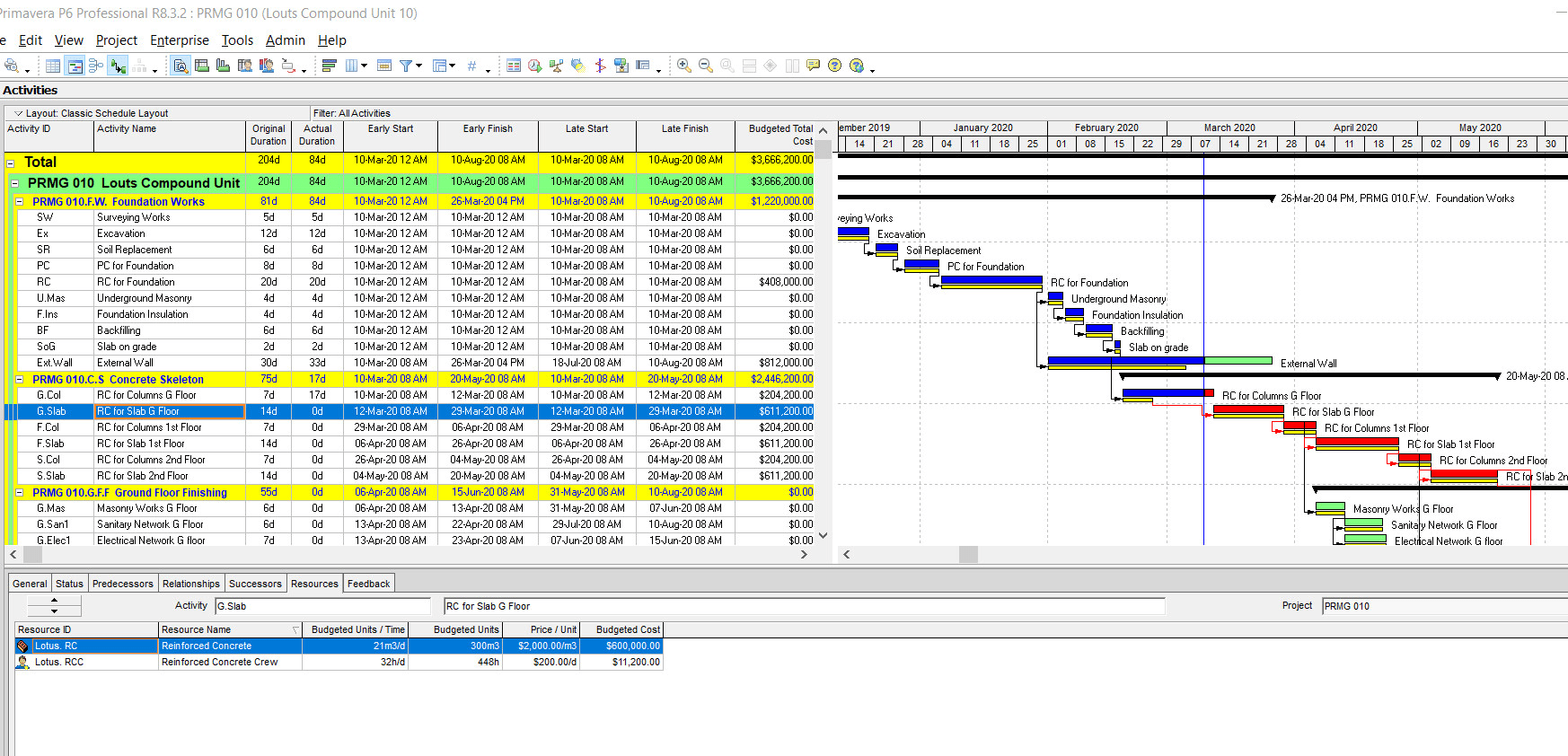Image resolution: width=1568 pixels, height=756 pixels.
Task: Toggle the Gantt Chart view button
Action: 75,66
